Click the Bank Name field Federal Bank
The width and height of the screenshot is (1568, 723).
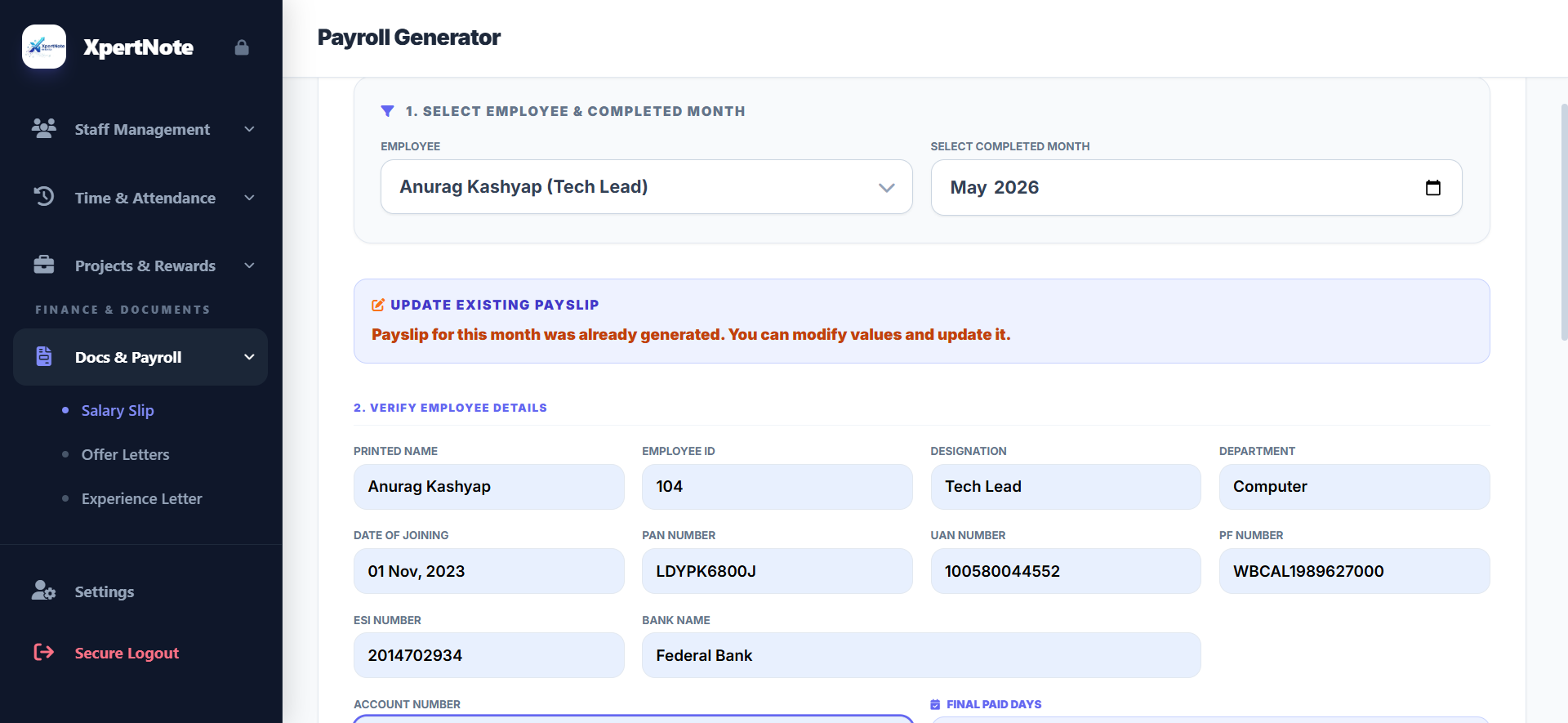(921, 655)
